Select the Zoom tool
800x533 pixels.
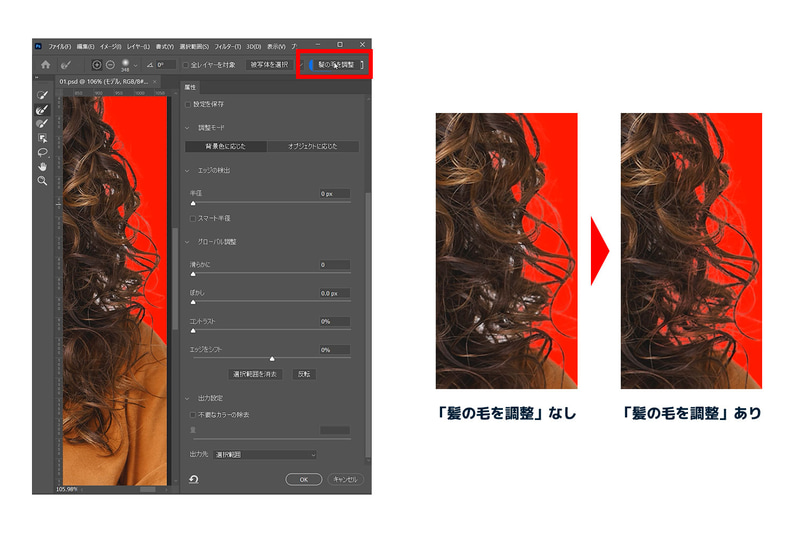click(x=42, y=181)
